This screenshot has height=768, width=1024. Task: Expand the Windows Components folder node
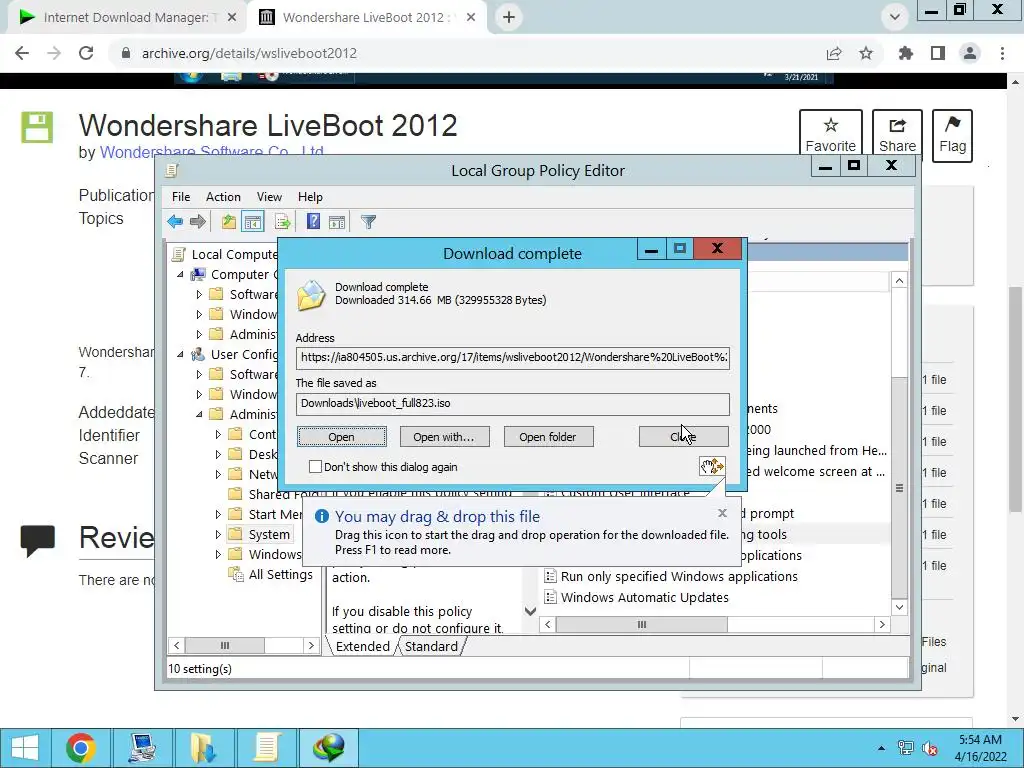(218, 554)
